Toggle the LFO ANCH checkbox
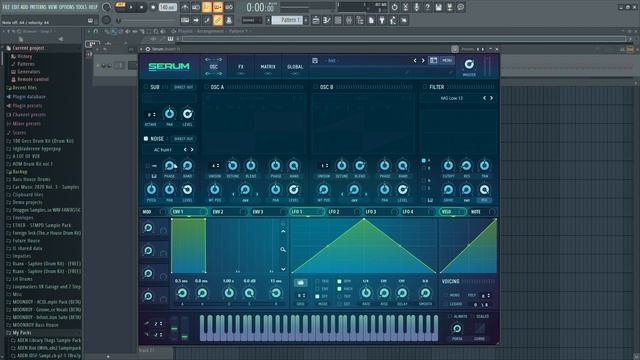This screenshot has height=360, width=640. tap(339, 289)
